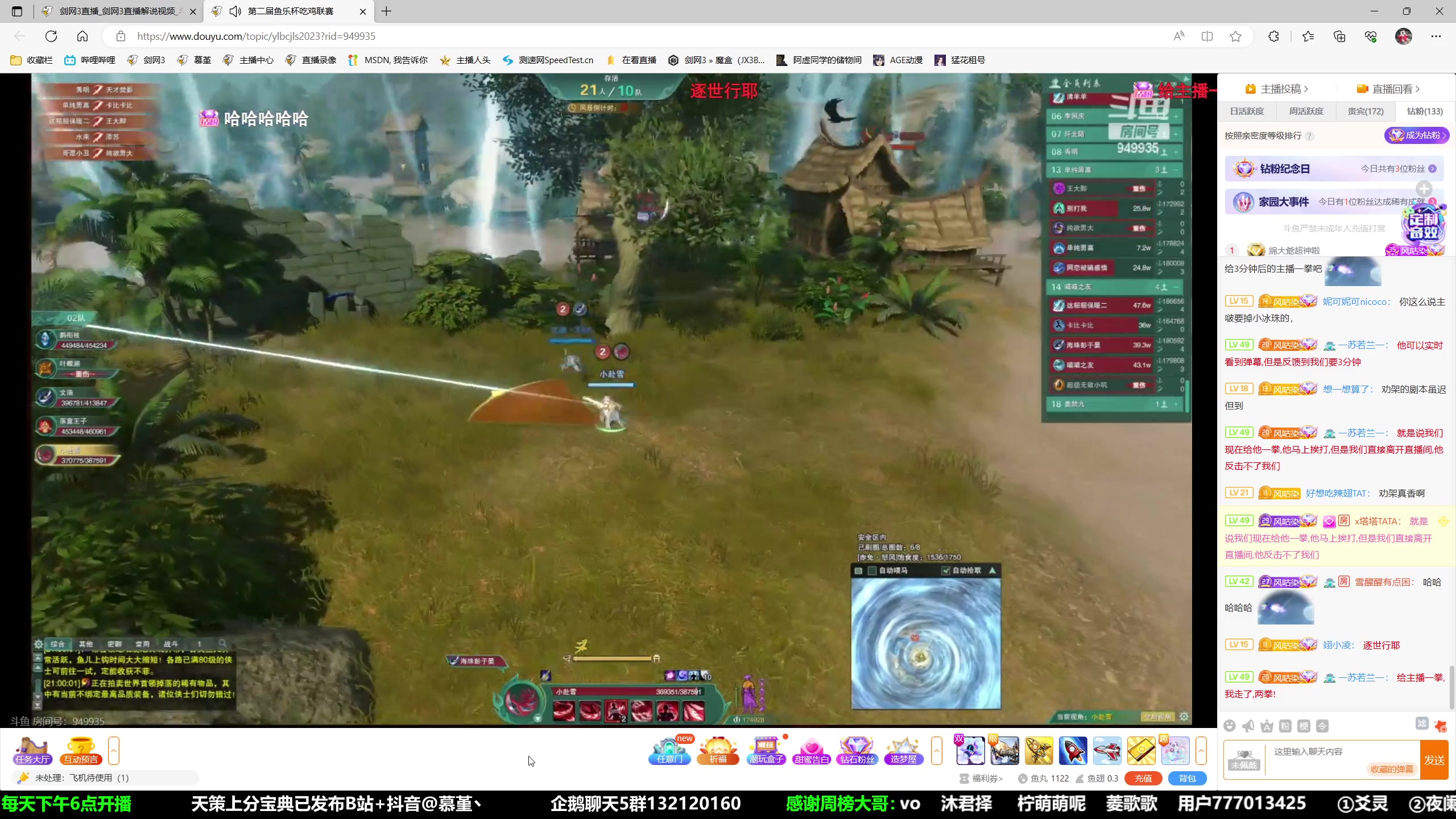Select the airplane gift icon
This screenshot has height=819, width=1456.
[x=1107, y=751]
